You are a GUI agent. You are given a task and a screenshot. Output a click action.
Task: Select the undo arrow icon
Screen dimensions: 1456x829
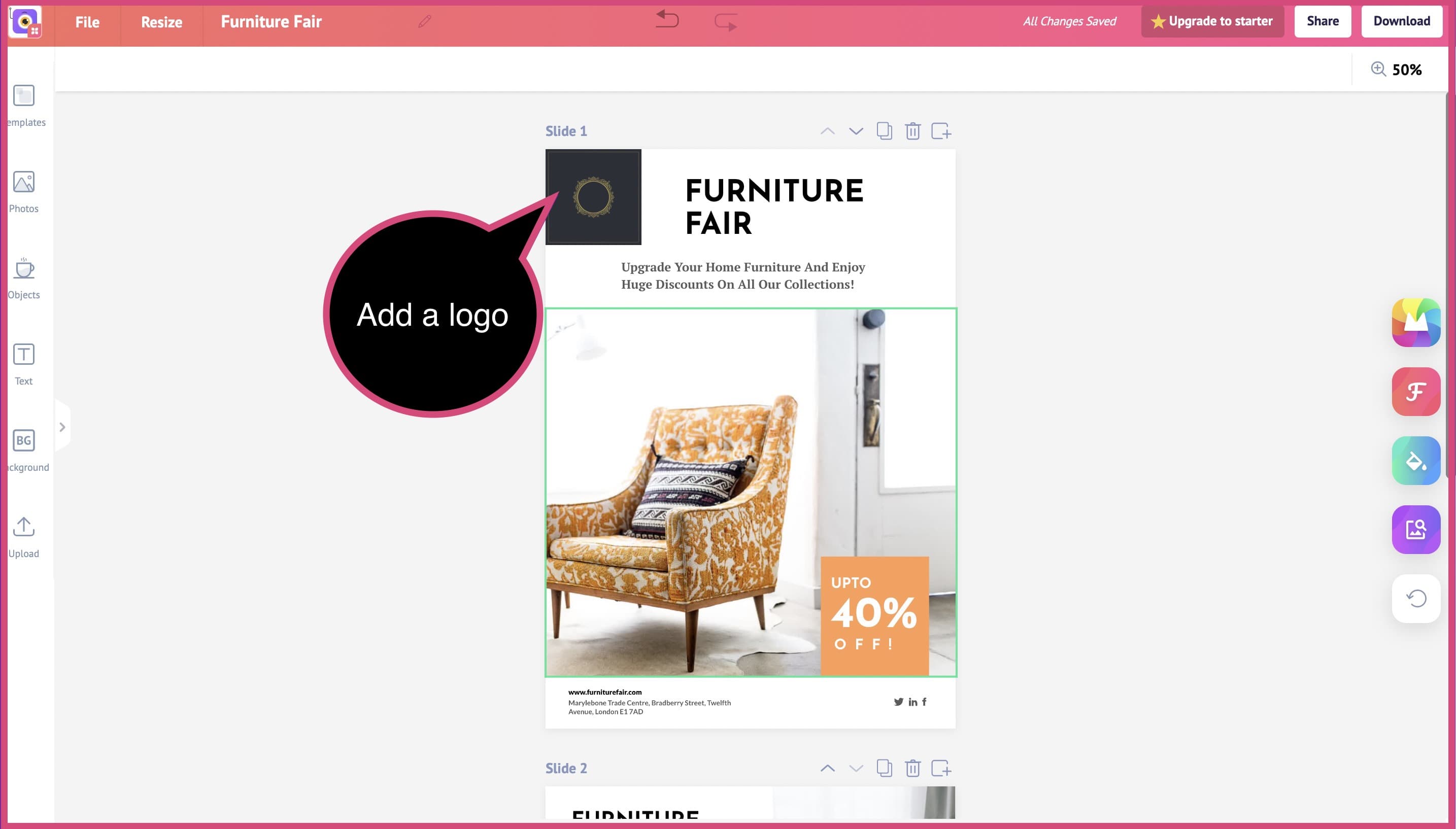(x=666, y=20)
